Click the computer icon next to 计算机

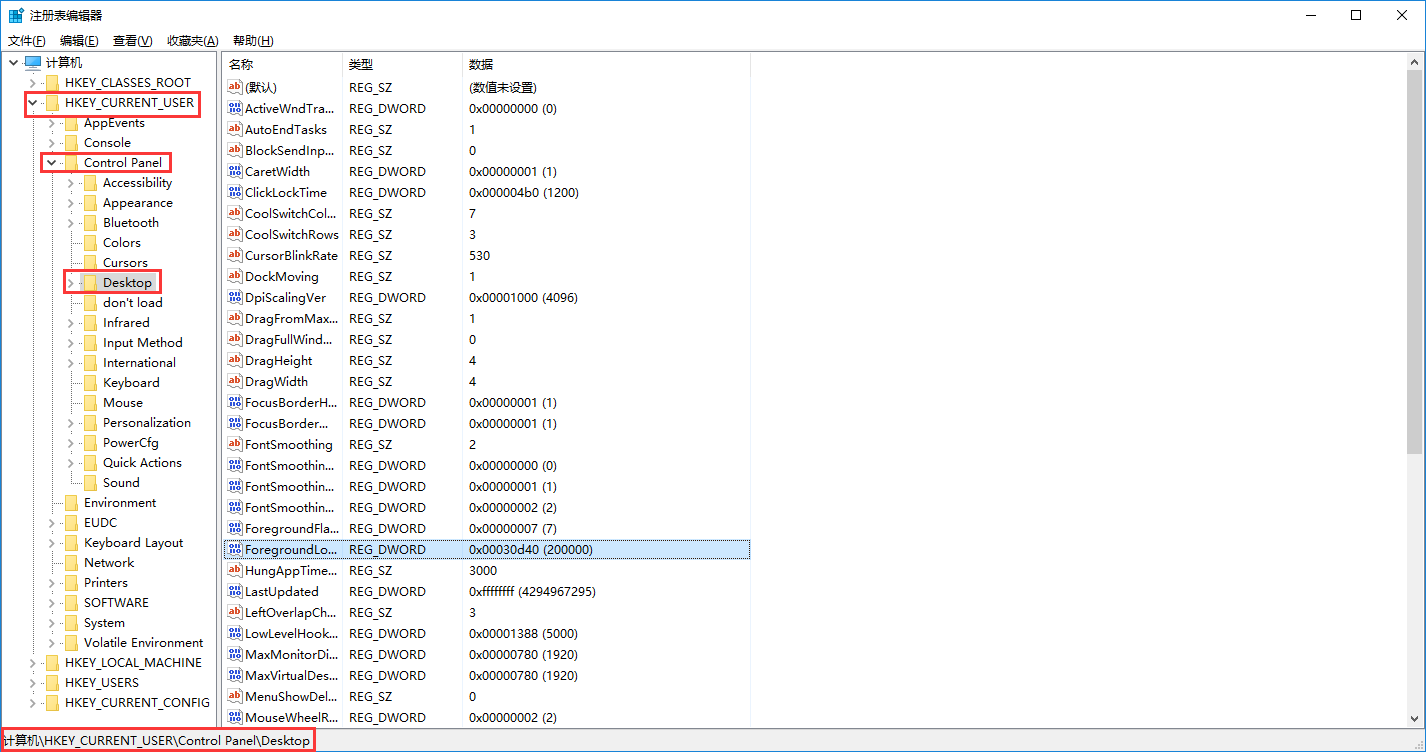click(32, 62)
